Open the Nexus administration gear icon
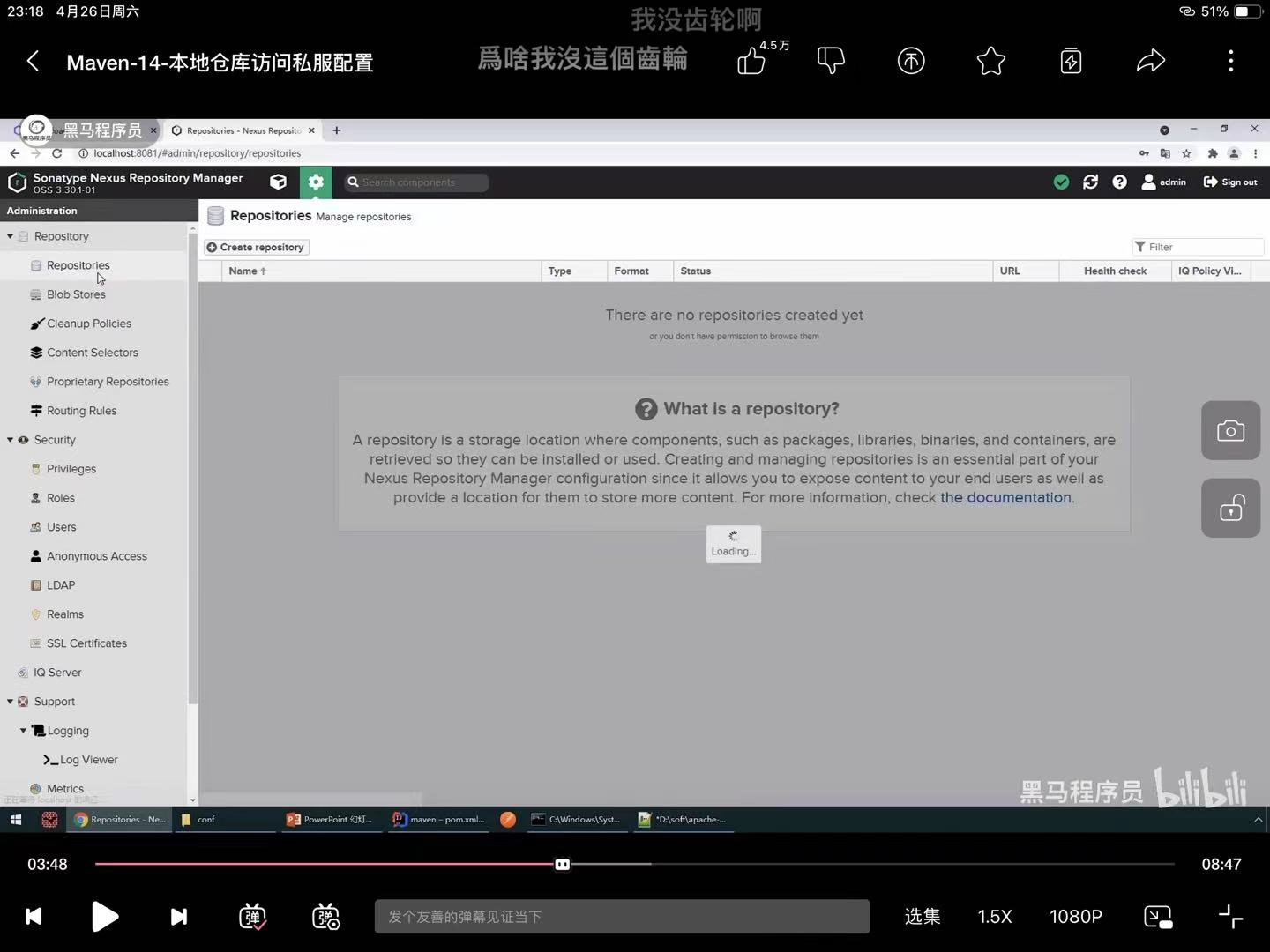Image resolution: width=1270 pixels, height=952 pixels. point(316,182)
